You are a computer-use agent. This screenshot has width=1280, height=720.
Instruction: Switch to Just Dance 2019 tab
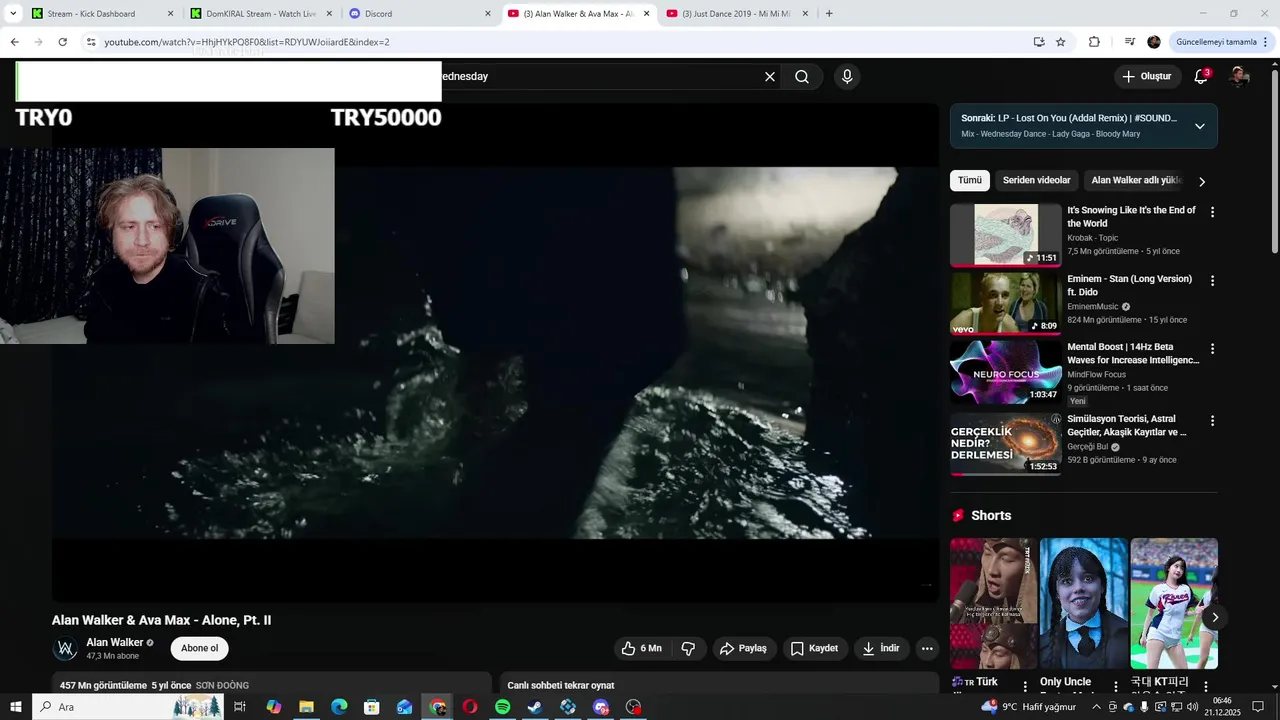735,14
